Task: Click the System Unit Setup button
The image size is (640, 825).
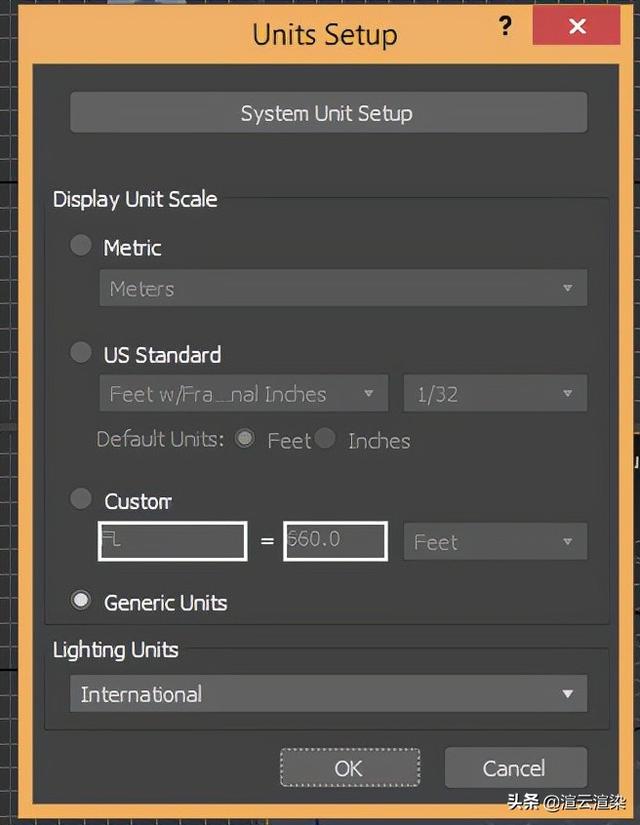Action: [327, 113]
